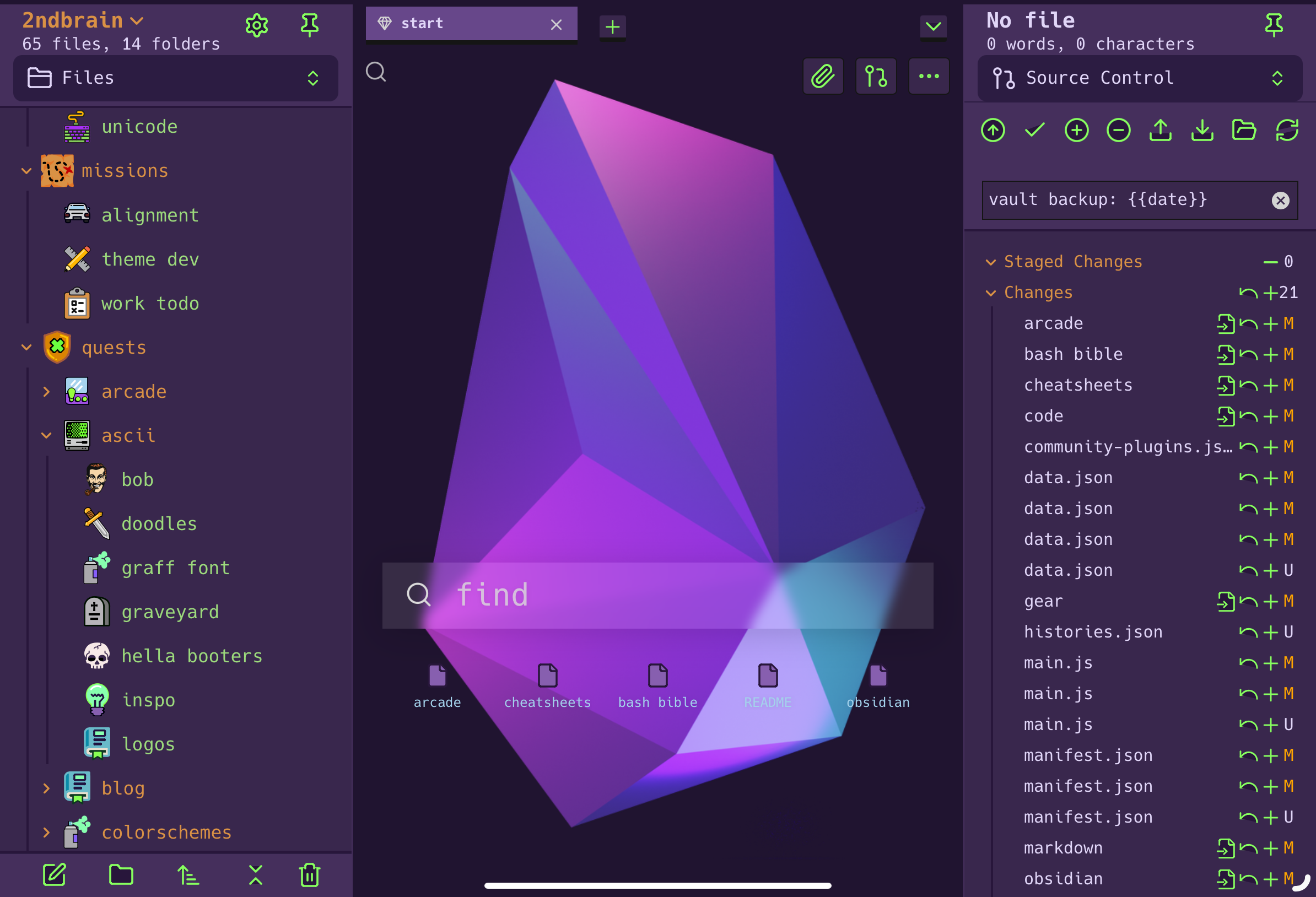
Task: Click the New note icon in file explorer footer
Action: pos(55,875)
